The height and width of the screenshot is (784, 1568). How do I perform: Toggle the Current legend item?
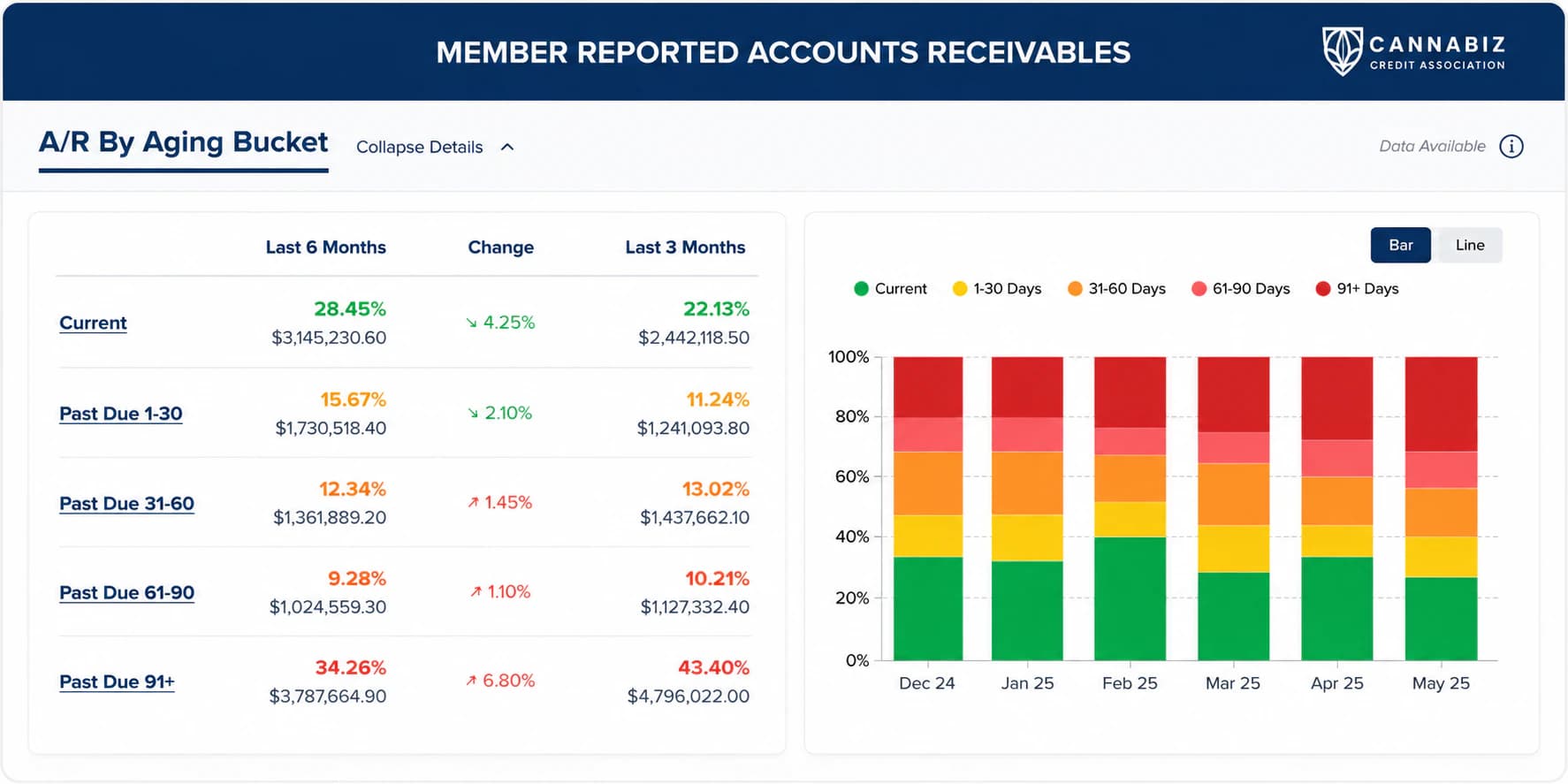click(x=890, y=289)
